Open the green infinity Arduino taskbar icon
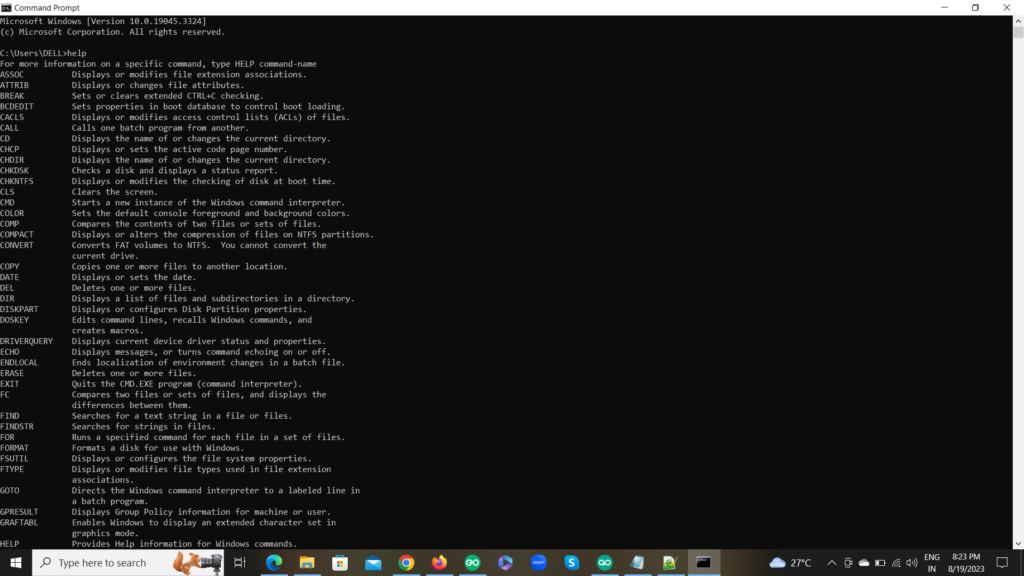Image resolution: width=1024 pixels, height=576 pixels. pos(605,562)
